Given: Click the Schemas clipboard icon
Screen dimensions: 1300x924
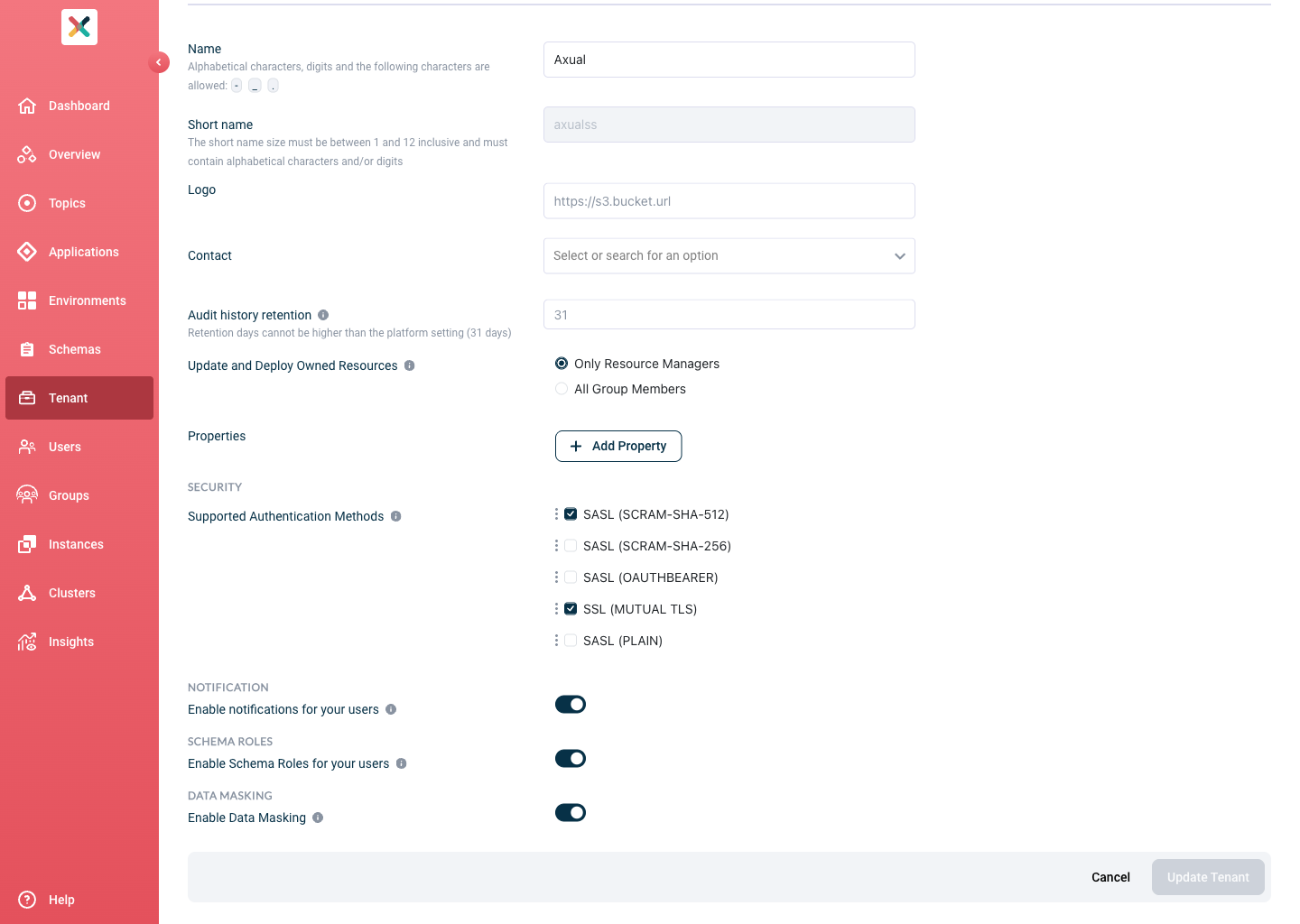Looking at the screenshot, I should pyautogui.click(x=27, y=349).
